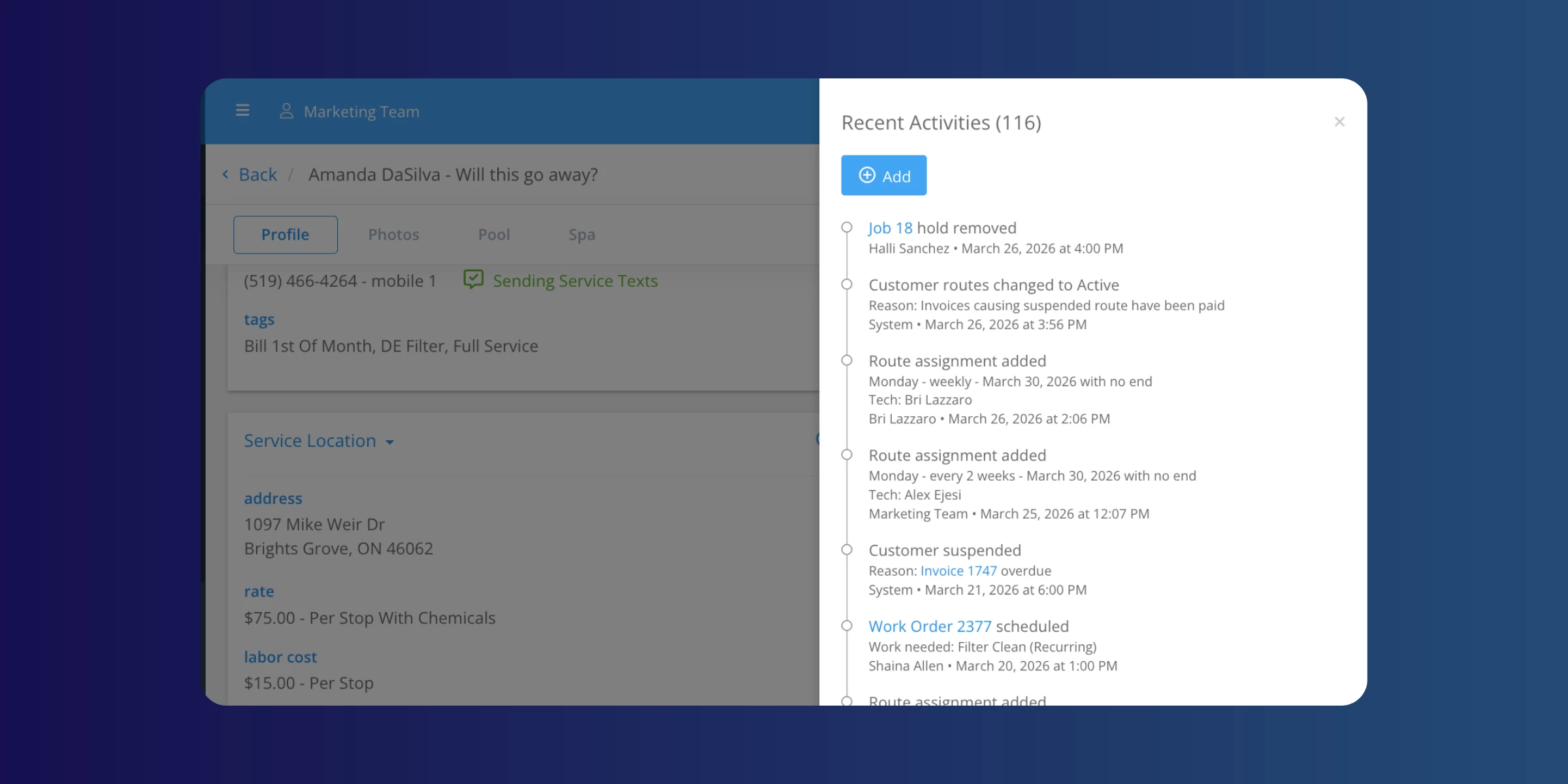Image resolution: width=1568 pixels, height=784 pixels.
Task: Close the Recent Activities panel
Action: point(1339,122)
